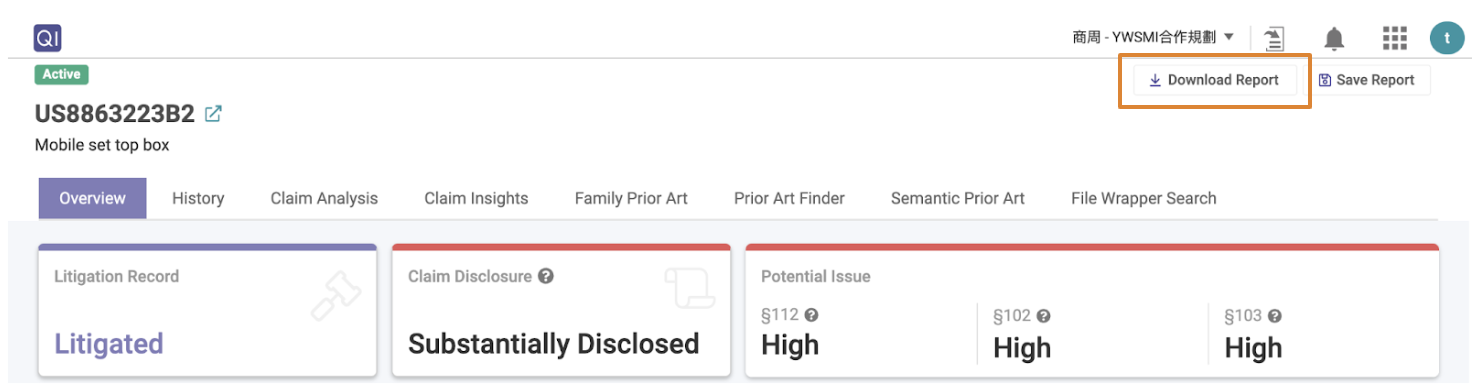The width and height of the screenshot is (1480, 388).
Task: Select the Claim Insights tab
Action: pyautogui.click(x=476, y=198)
